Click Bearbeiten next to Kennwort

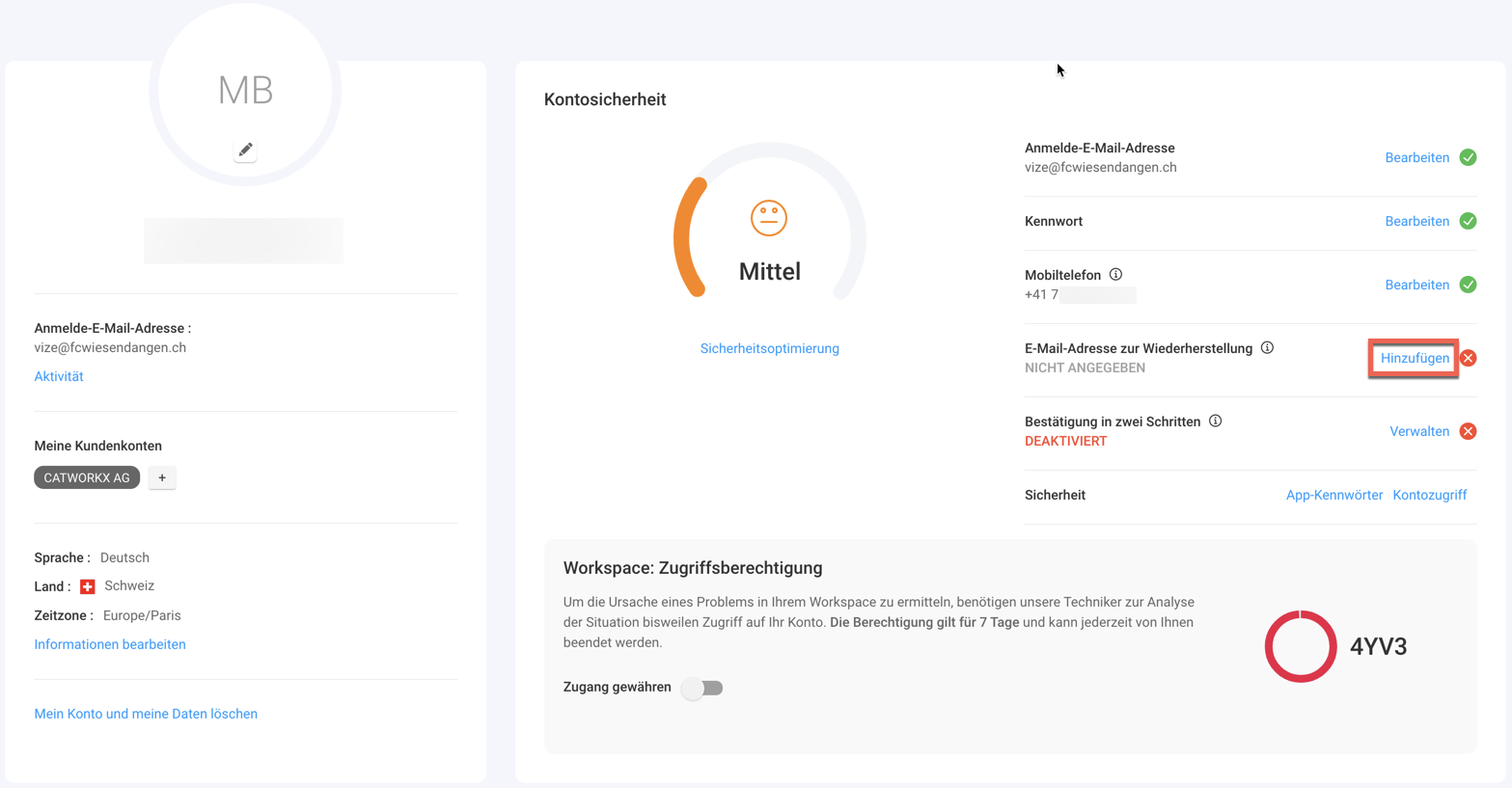1416,222
